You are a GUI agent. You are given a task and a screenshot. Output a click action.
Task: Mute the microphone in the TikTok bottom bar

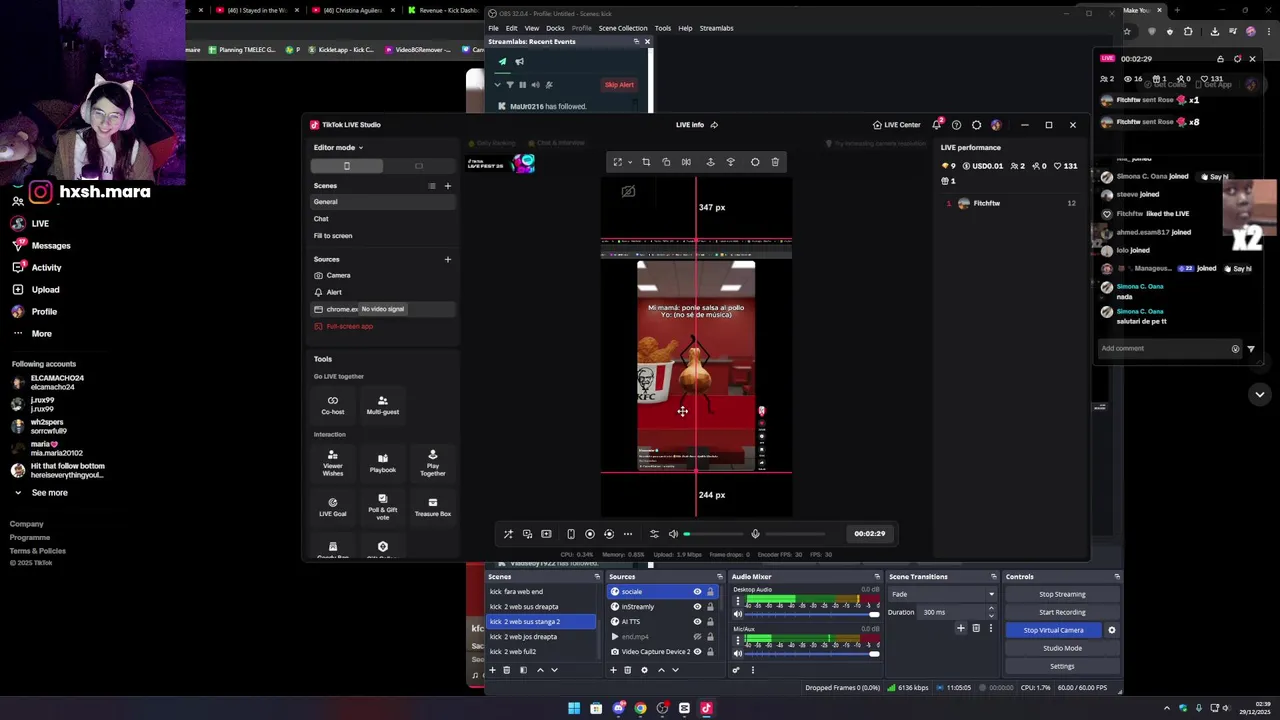click(x=755, y=534)
